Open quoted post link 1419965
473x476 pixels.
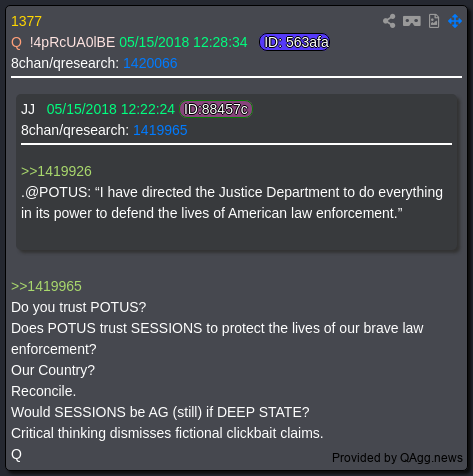(160, 130)
